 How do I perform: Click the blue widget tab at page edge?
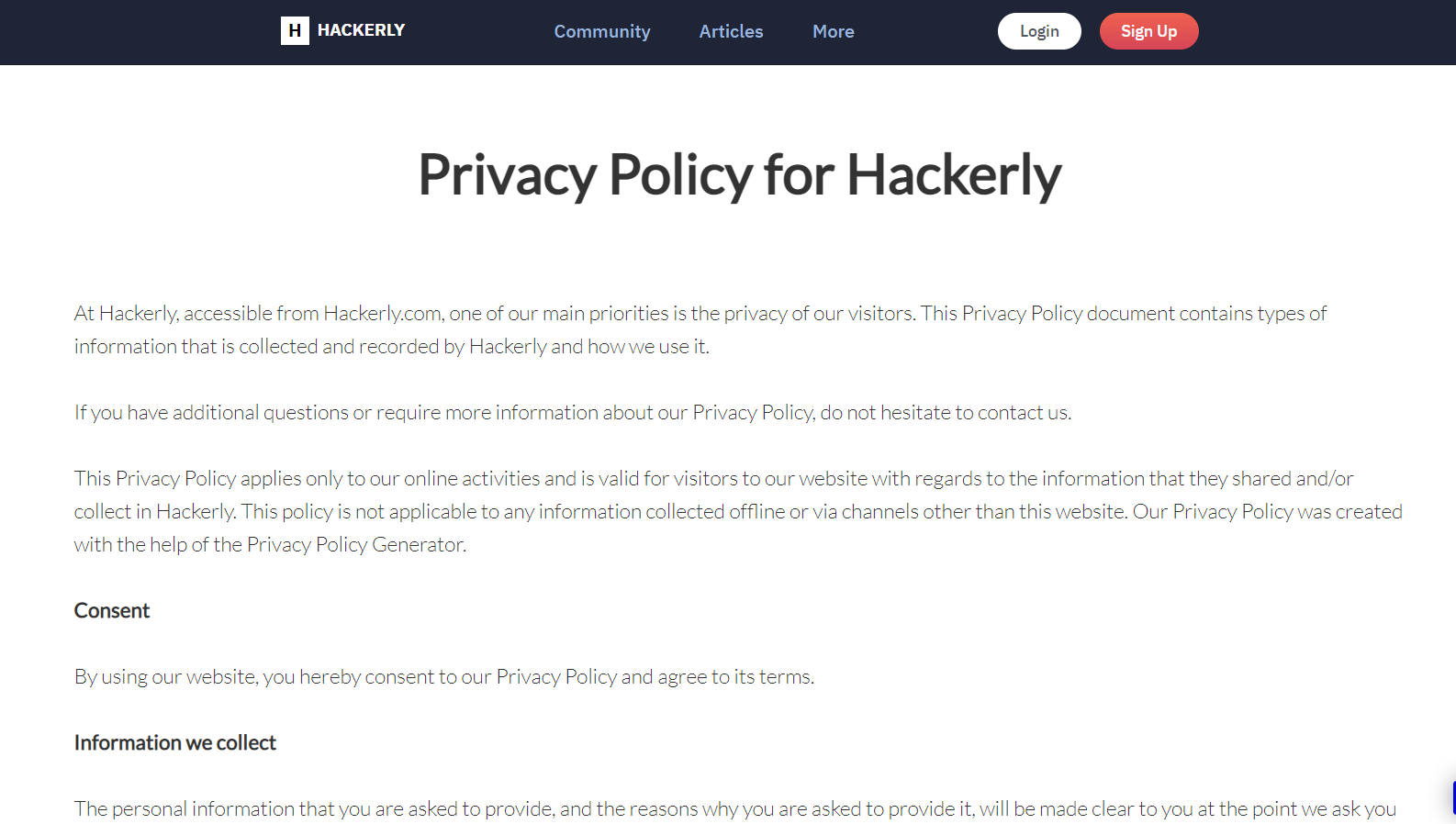[x=1453, y=797]
